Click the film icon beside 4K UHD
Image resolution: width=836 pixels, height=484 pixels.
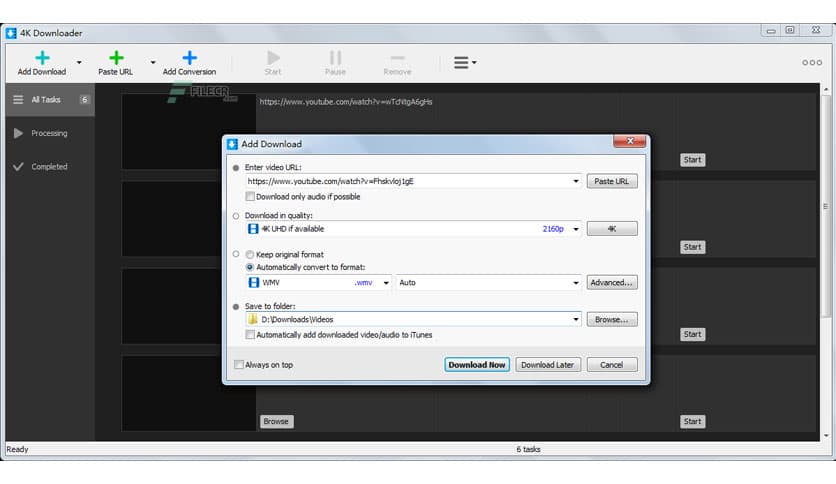253,229
